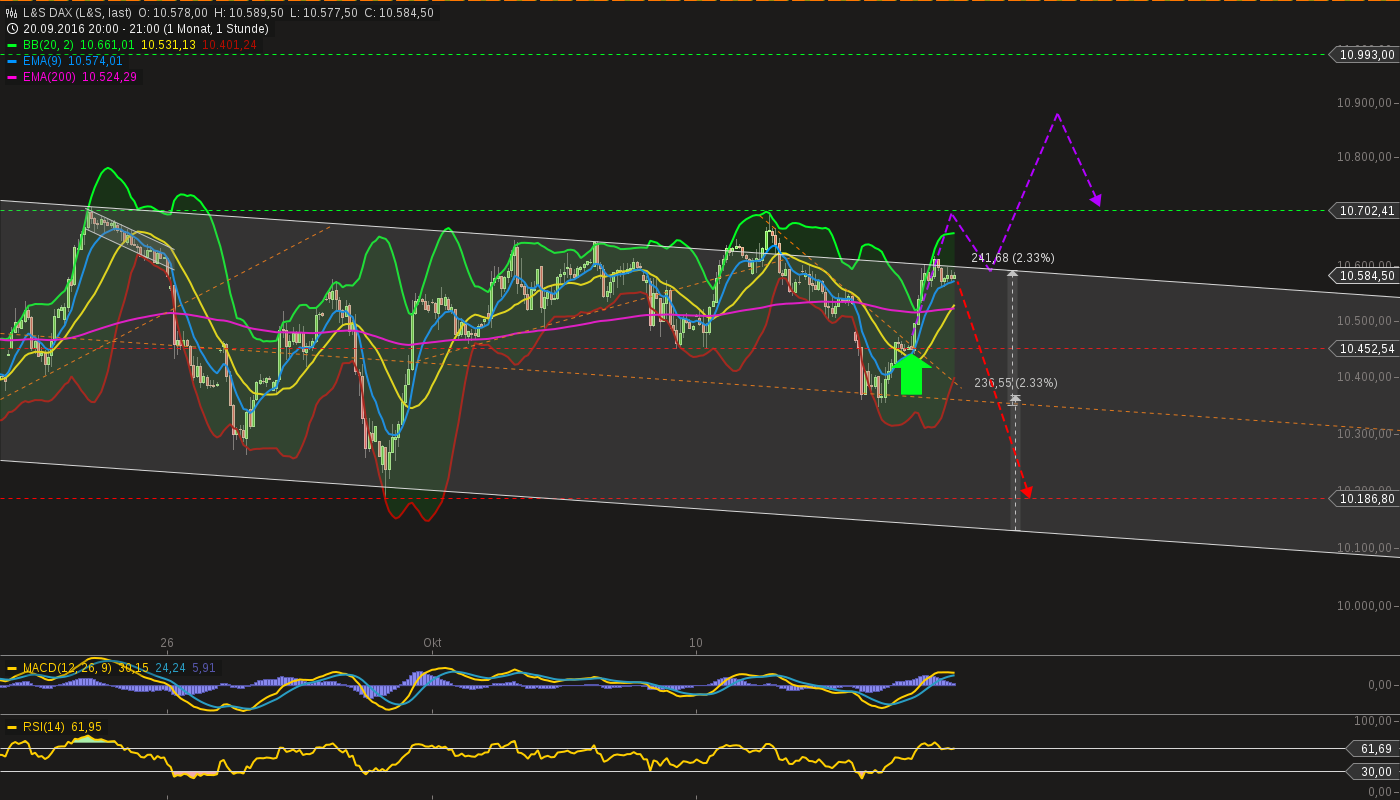Screen dimensions: 1400x800
Task: Click the RSI 30,00 level tag
Action: coord(1373,771)
